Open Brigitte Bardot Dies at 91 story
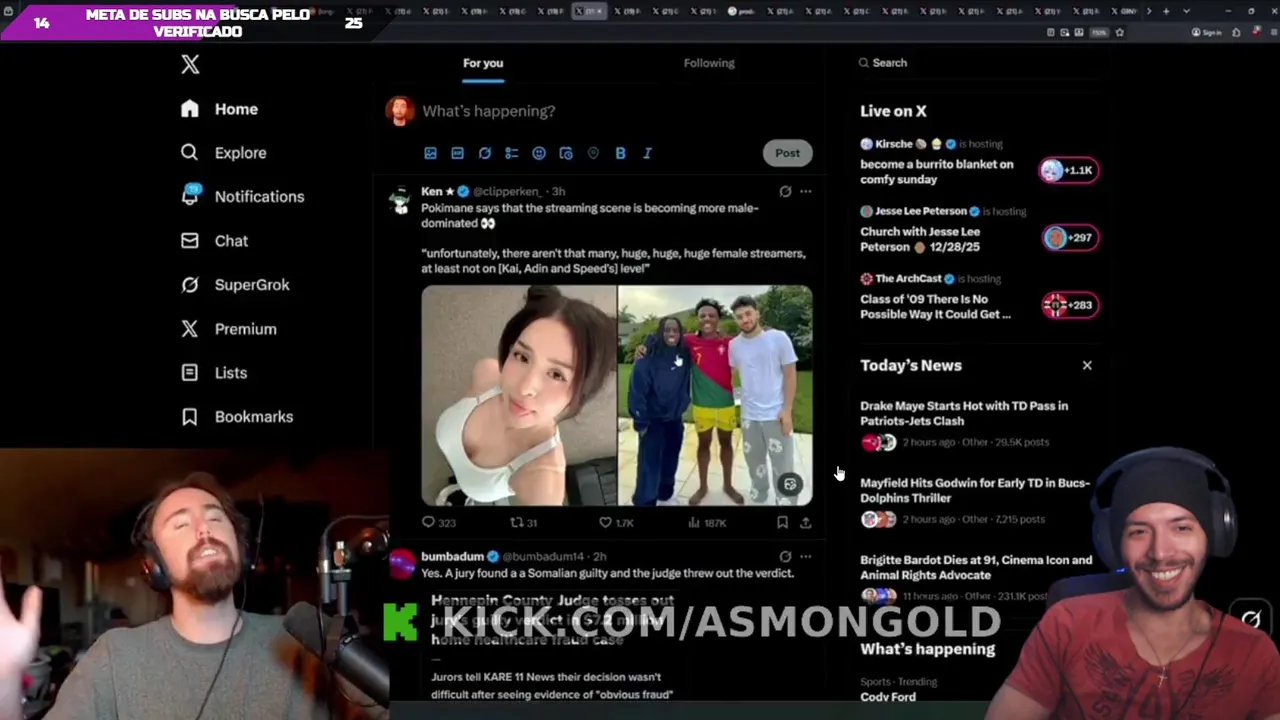Image resolution: width=1280 pixels, height=720 pixels. [x=976, y=567]
